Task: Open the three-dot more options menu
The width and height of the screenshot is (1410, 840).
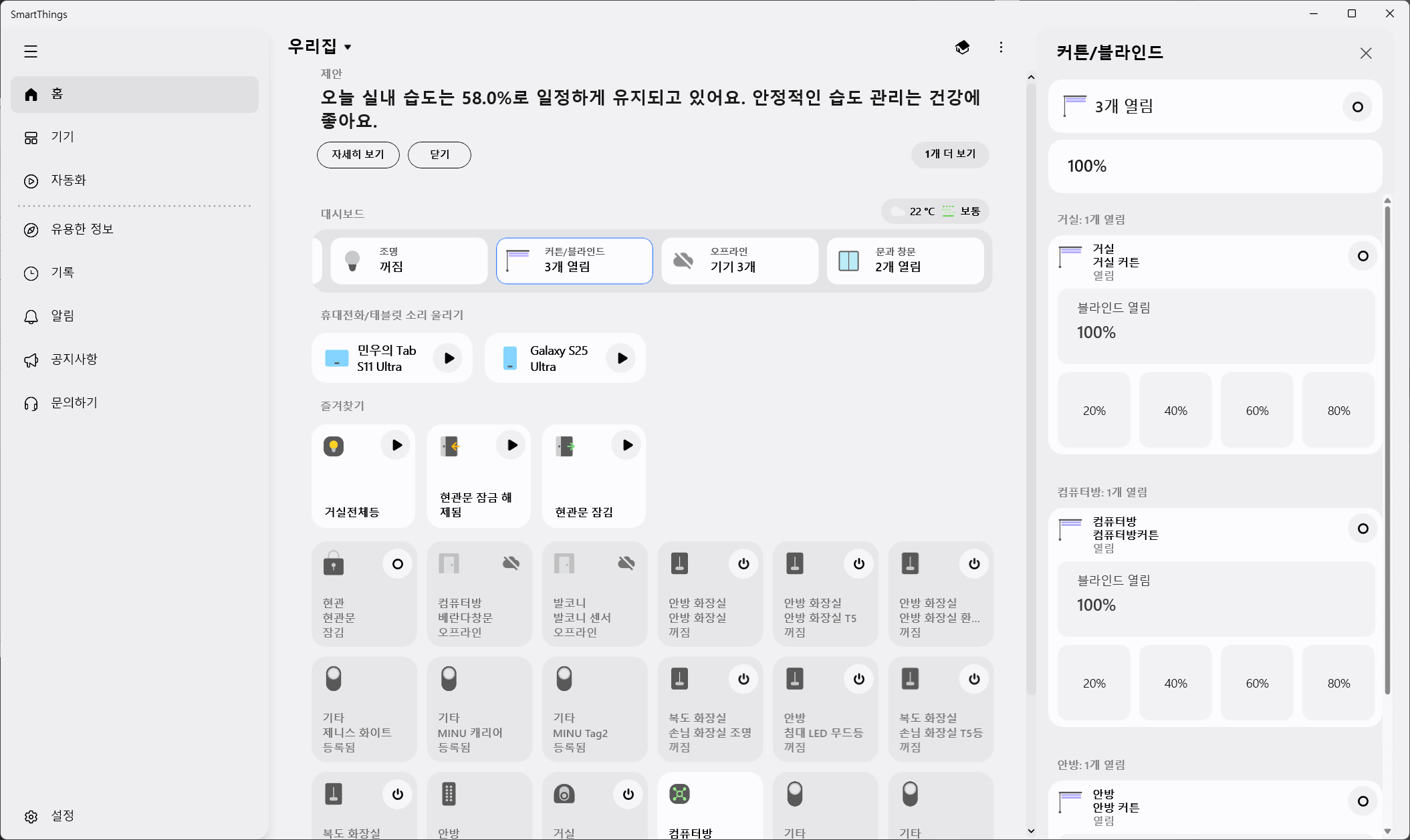Action: click(x=1001, y=47)
